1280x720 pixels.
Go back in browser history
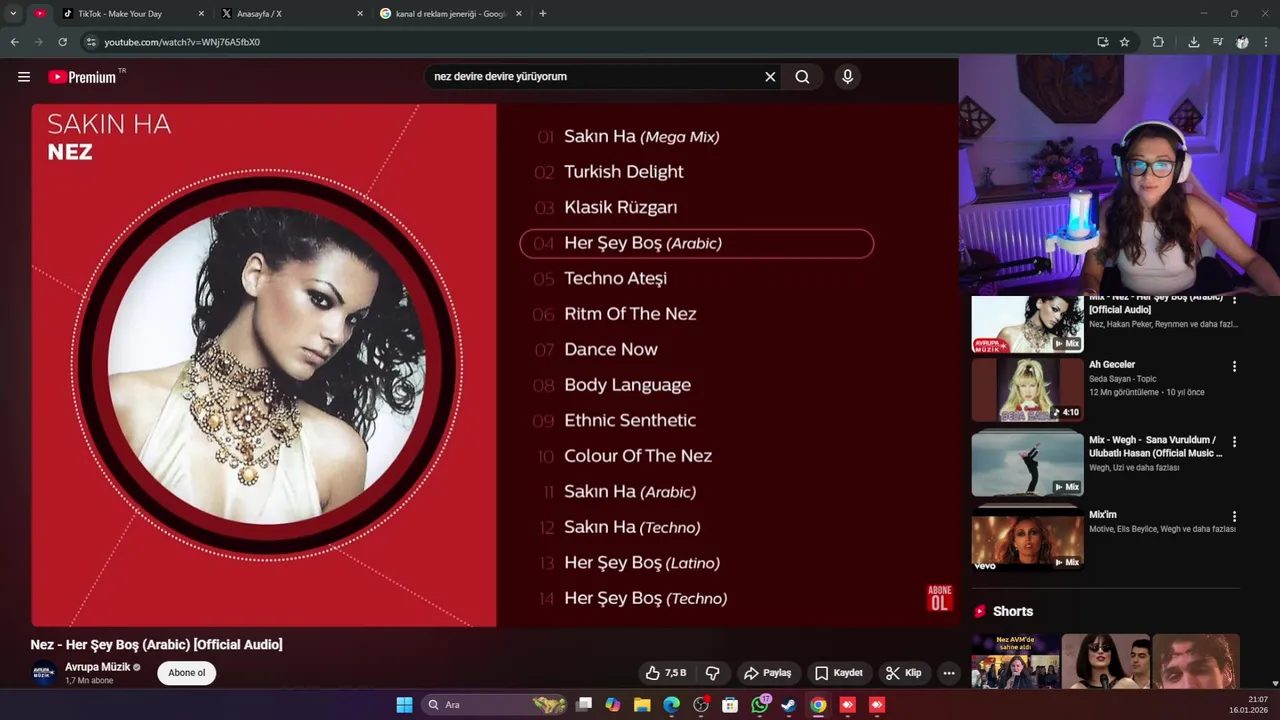pyautogui.click(x=14, y=42)
